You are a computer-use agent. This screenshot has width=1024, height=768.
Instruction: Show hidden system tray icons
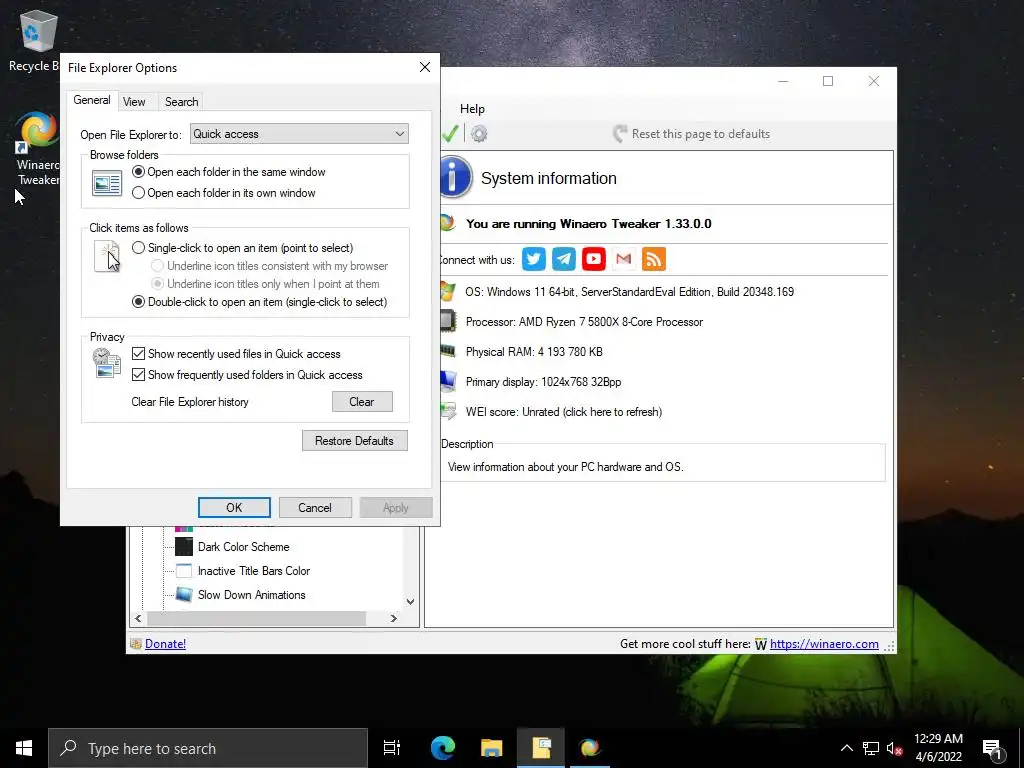point(846,748)
